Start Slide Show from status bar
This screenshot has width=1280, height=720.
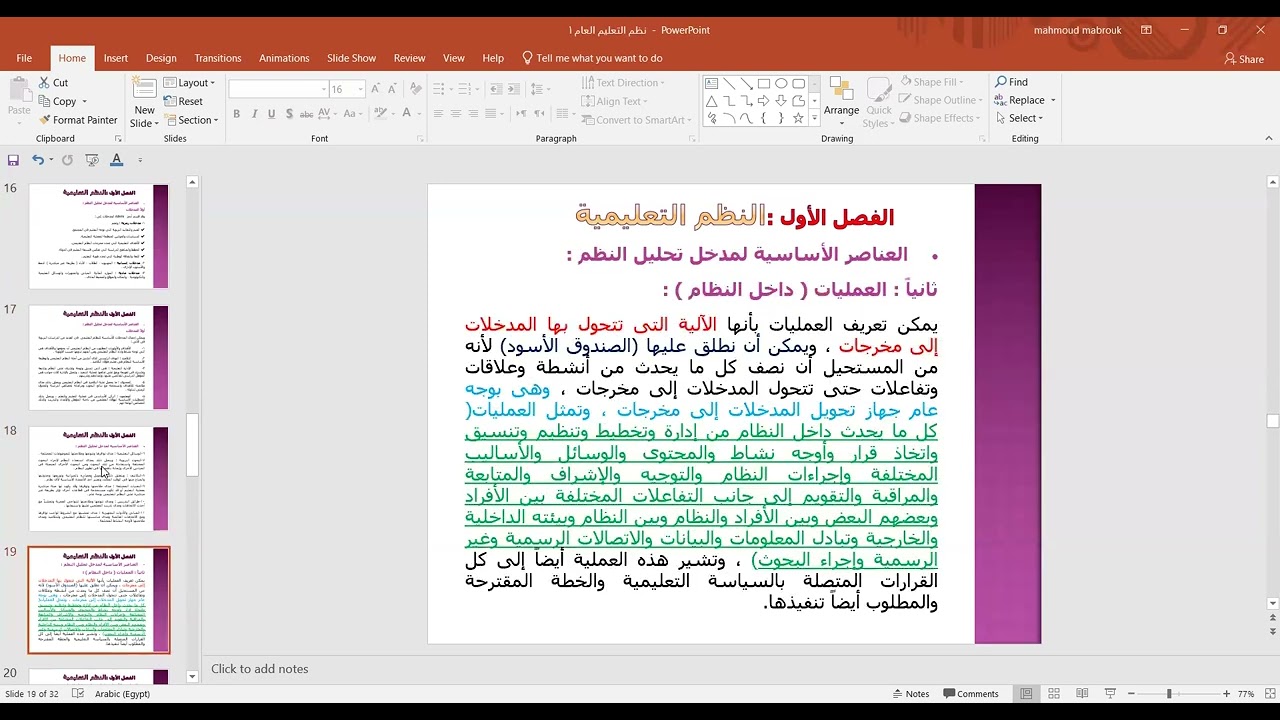[x=1110, y=694]
